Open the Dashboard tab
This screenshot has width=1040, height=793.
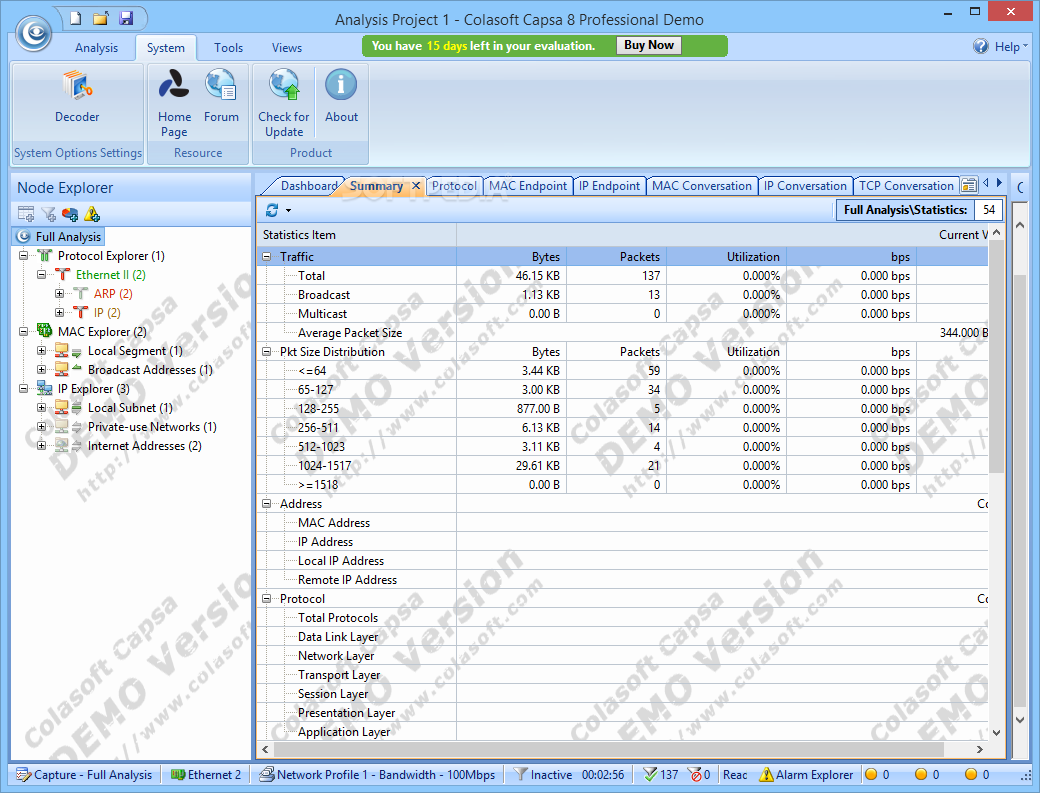click(x=308, y=186)
